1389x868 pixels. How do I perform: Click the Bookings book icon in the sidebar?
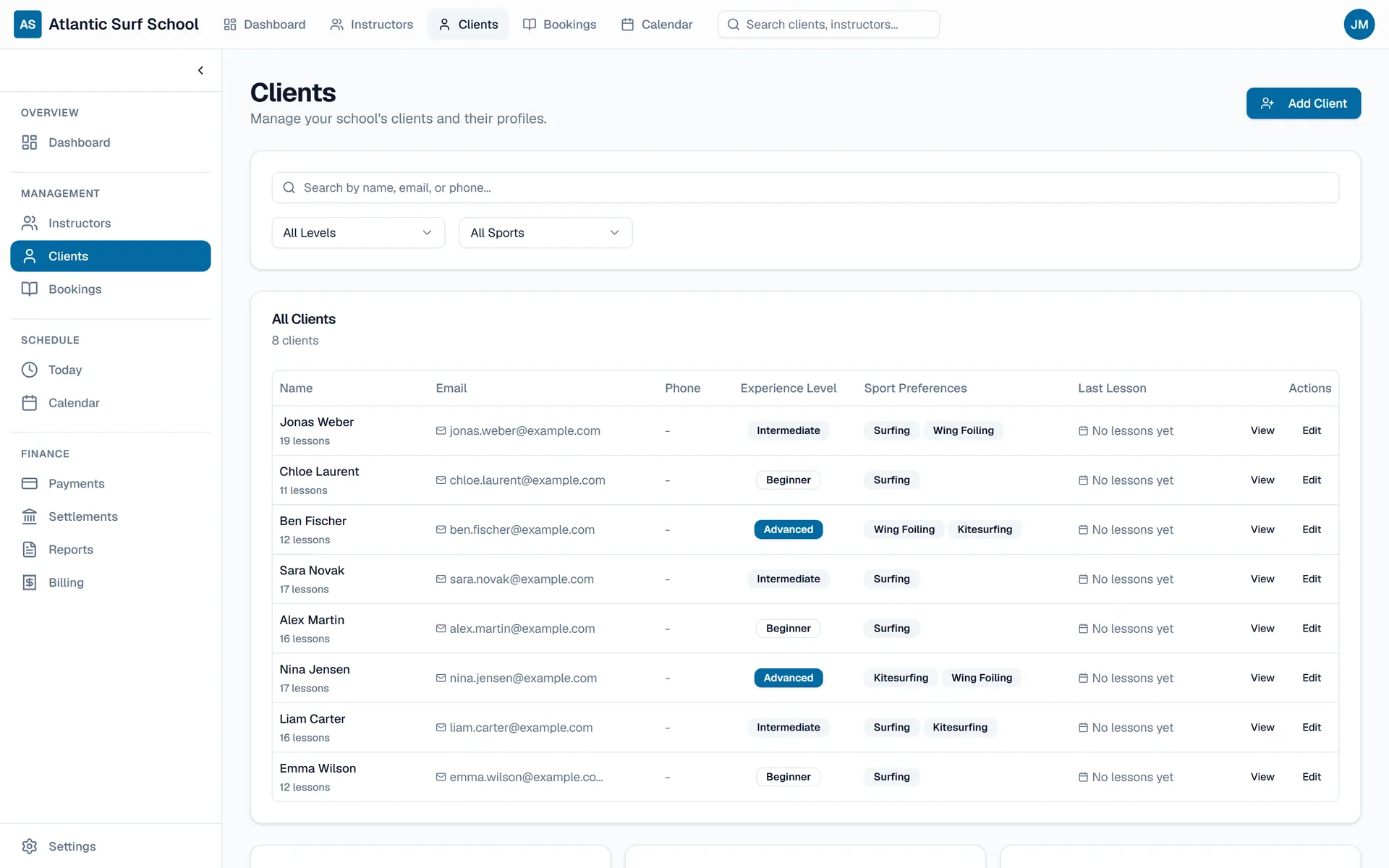pyautogui.click(x=30, y=289)
